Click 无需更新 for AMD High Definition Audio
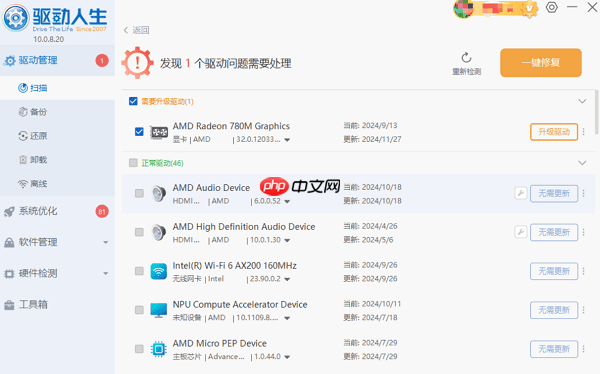Viewport: 600px width, 374px height. tap(554, 232)
